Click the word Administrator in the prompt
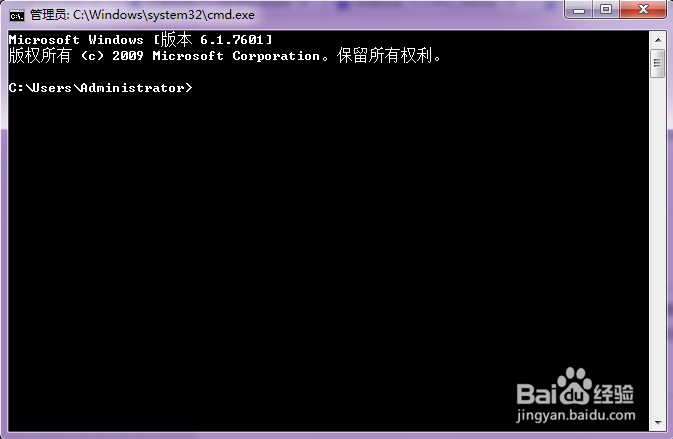This screenshot has width=673, height=439. 132,88
